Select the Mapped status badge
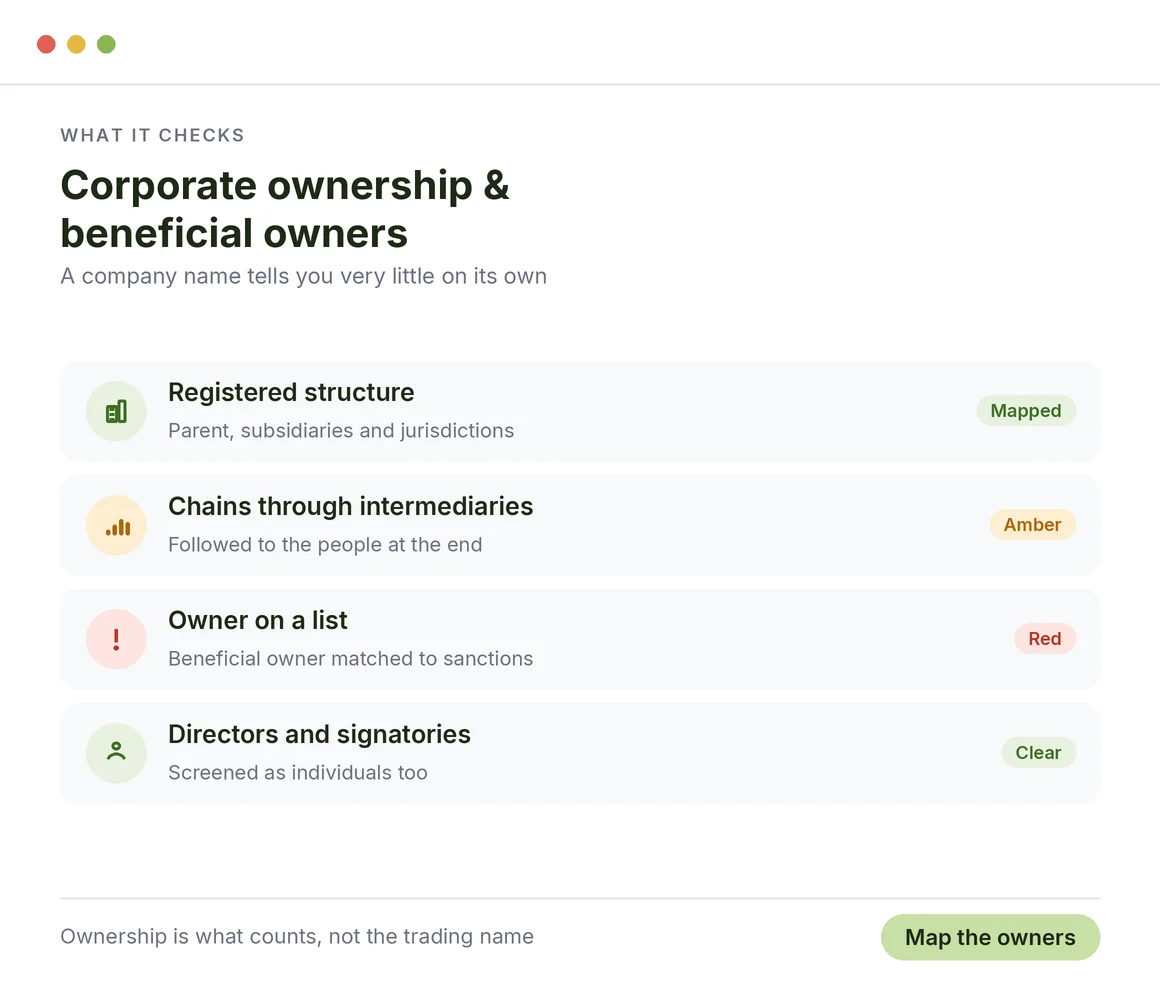The image size is (1160, 1000). point(1026,411)
